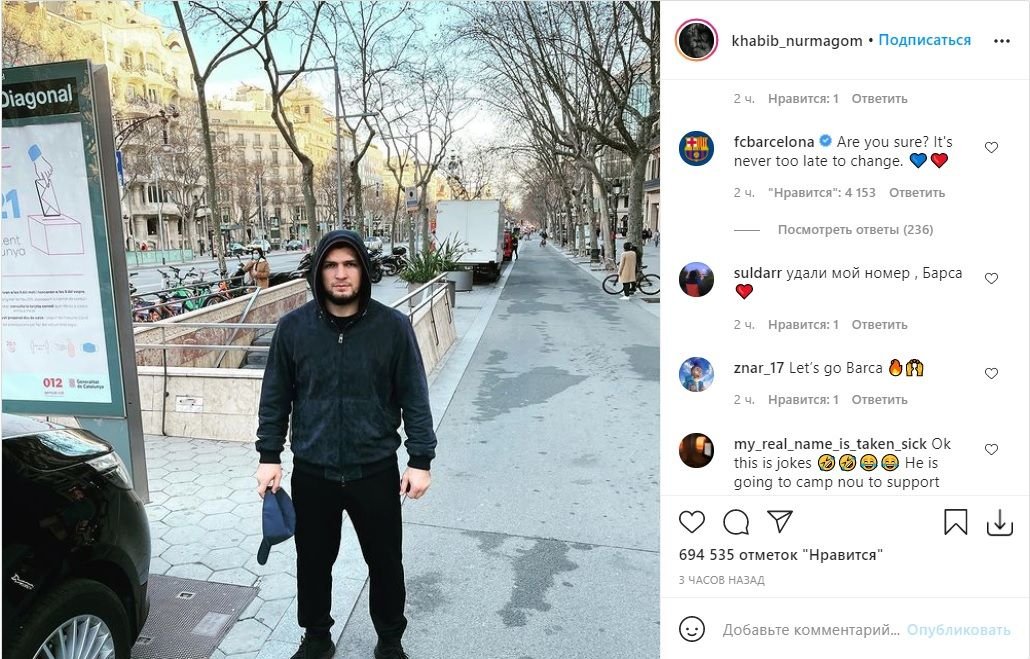Open the three-dot post options menu
Viewport: 1030px width, 659px height.
pyautogui.click(x=1002, y=41)
